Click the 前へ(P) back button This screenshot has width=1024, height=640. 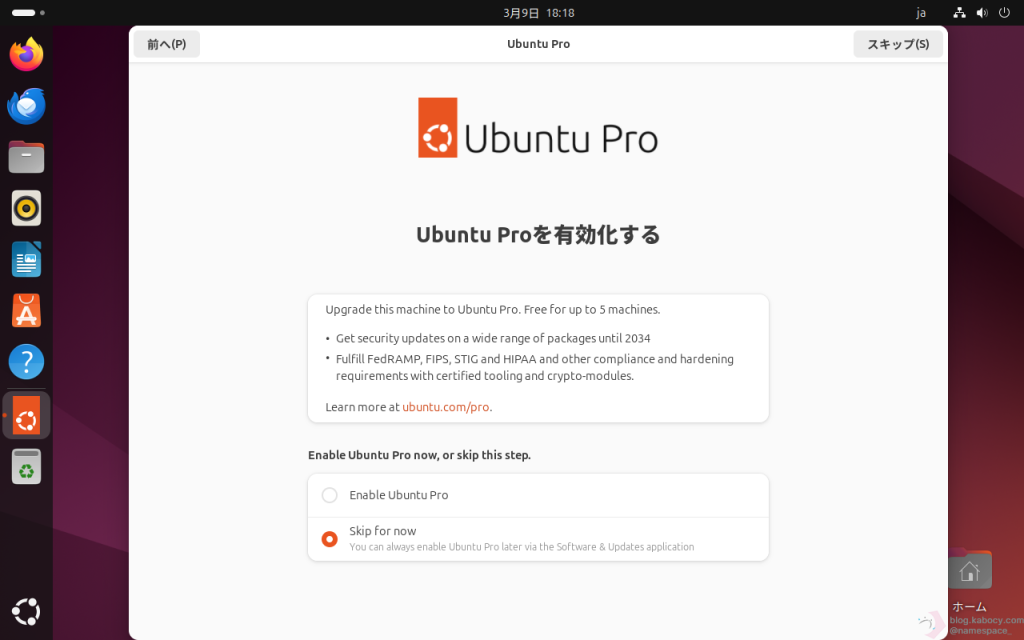[167, 44]
